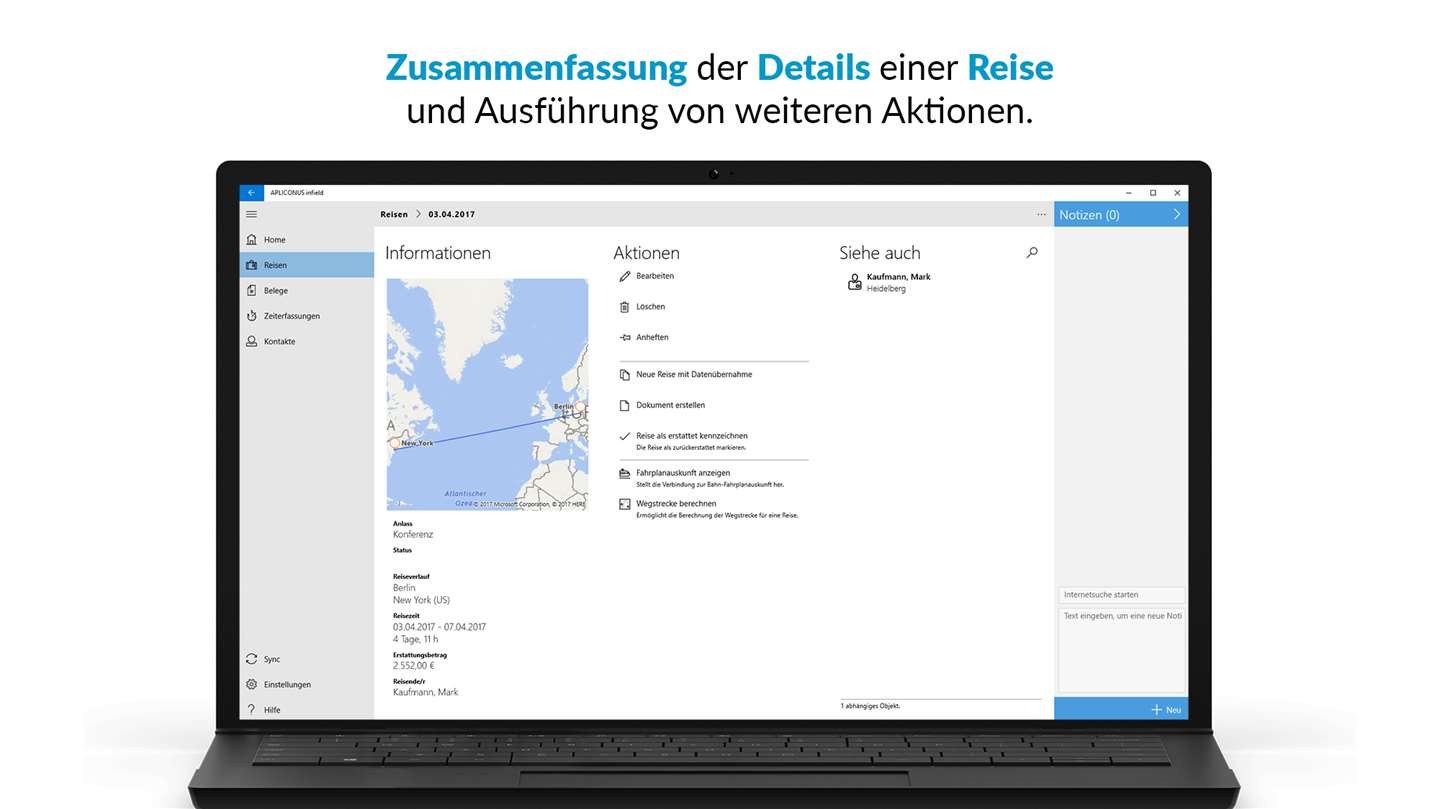Screen dimensions: 1440x809
Task: Open the three-dots more options menu
Action: click(1041, 214)
